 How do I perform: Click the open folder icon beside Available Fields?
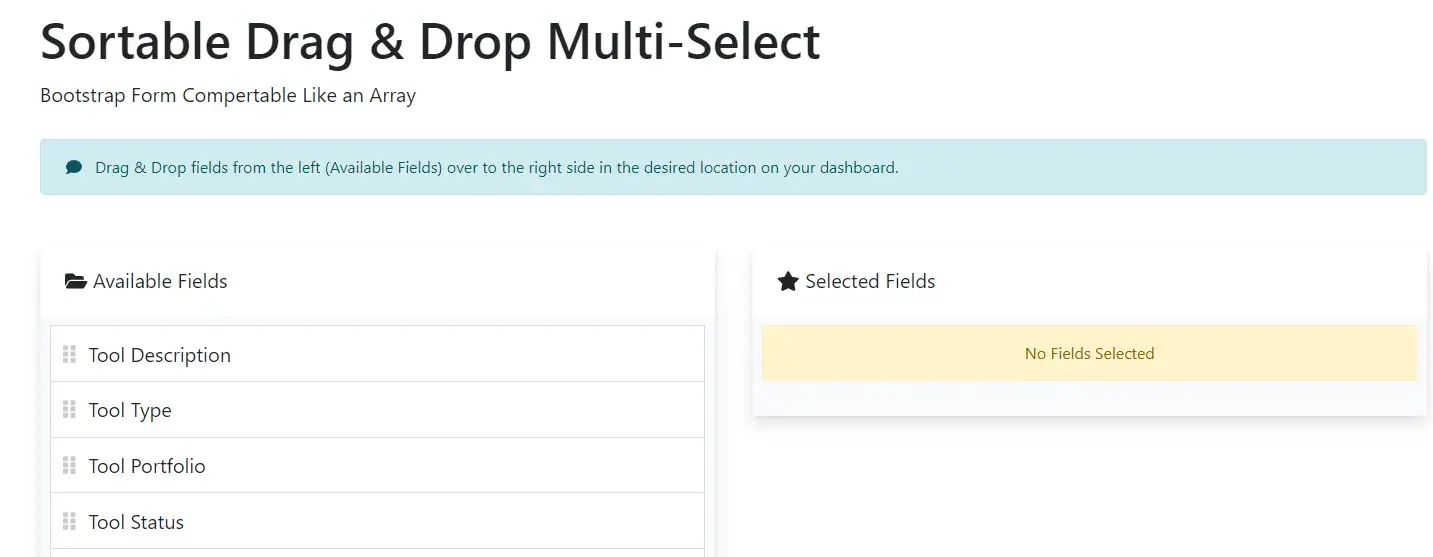[x=75, y=282]
